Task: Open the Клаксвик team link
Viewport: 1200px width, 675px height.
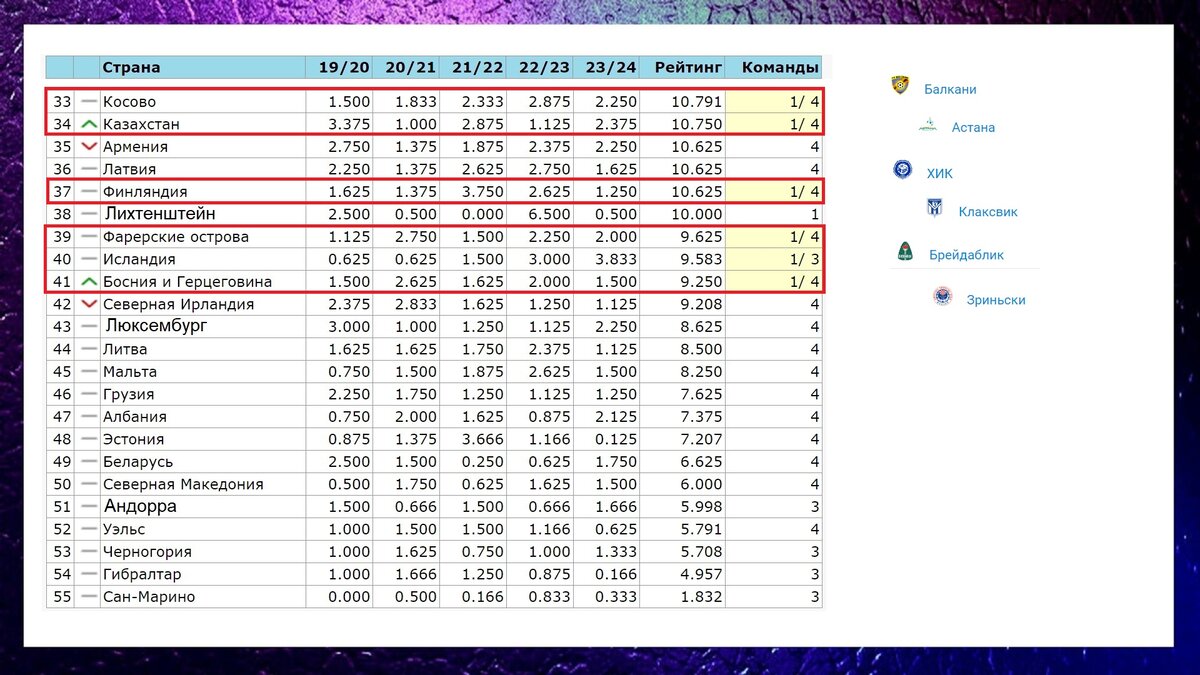Action: click(x=988, y=212)
